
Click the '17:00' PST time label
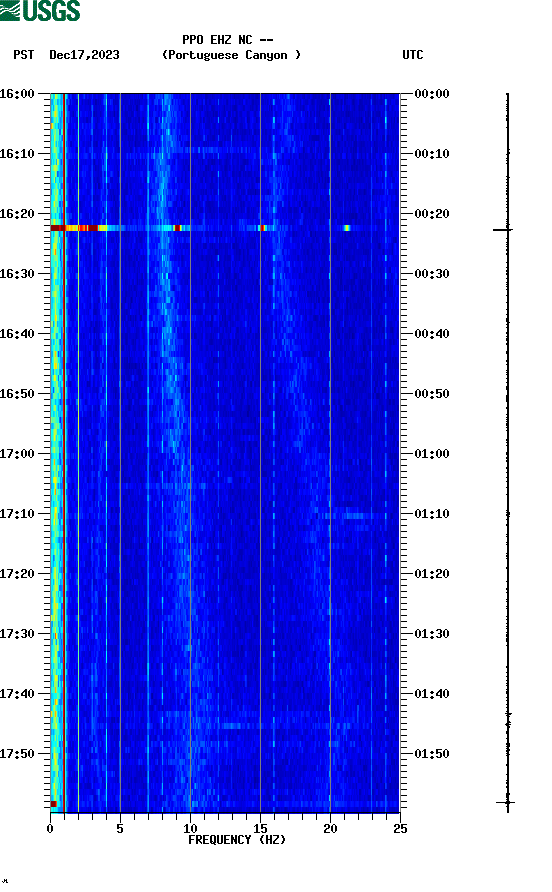click(17, 454)
